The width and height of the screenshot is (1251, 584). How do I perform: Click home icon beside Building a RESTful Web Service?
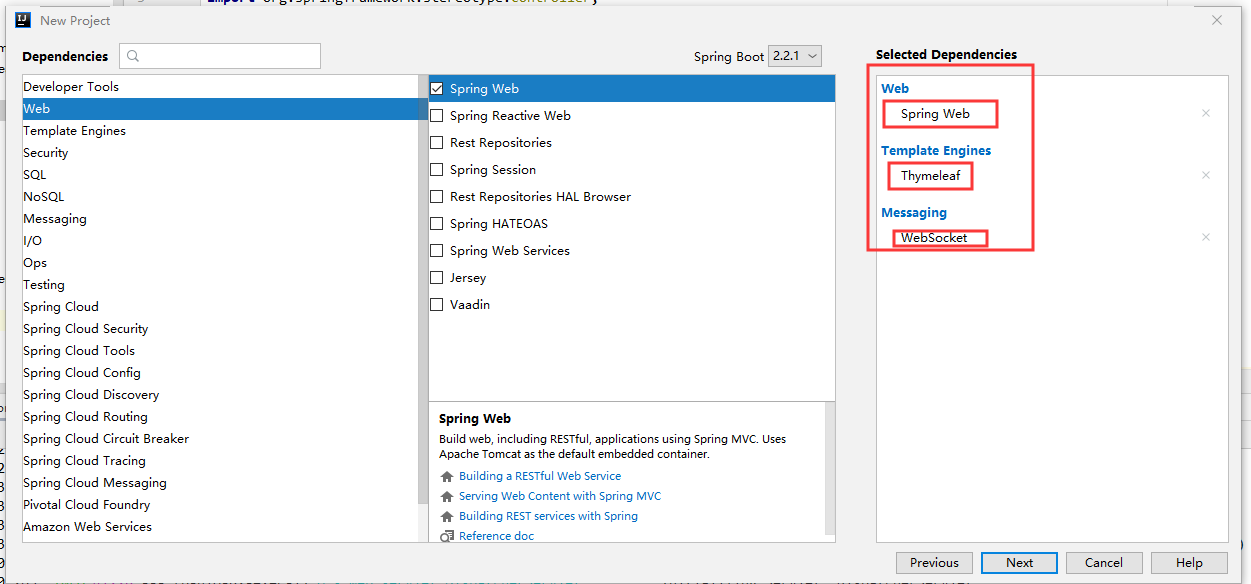coord(447,477)
